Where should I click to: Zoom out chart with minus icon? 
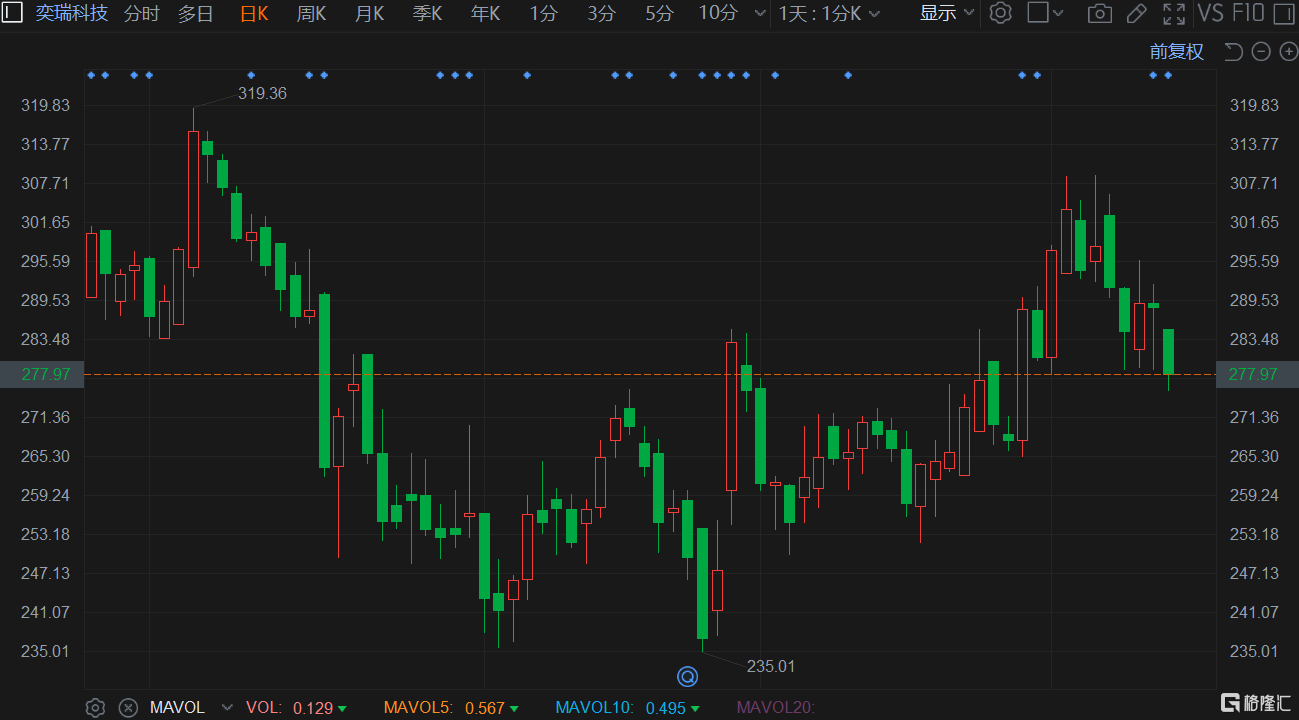1260,52
